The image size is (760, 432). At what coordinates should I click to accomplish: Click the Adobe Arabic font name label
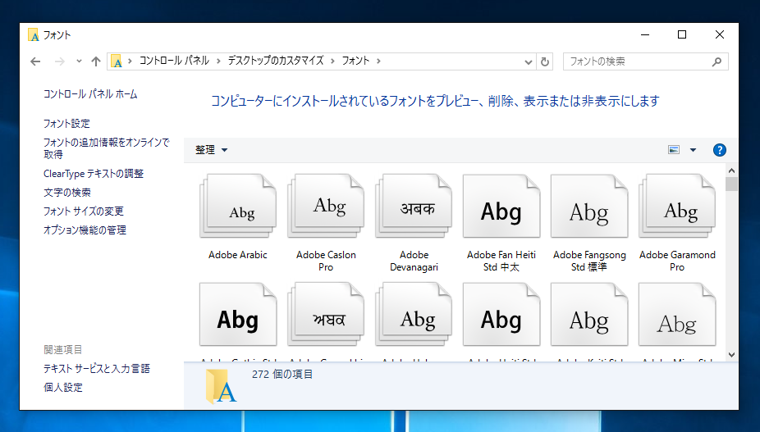[x=238, y=255]
